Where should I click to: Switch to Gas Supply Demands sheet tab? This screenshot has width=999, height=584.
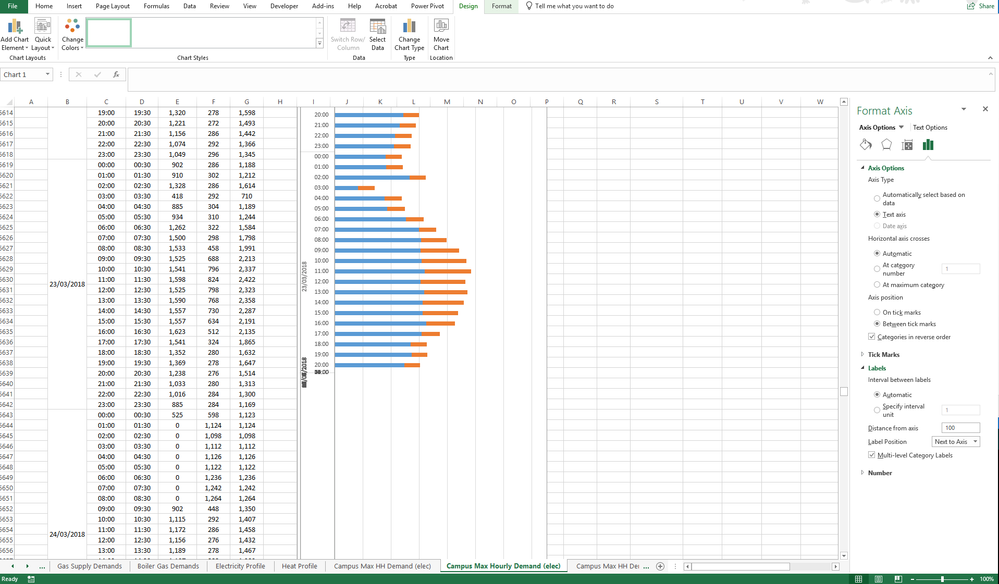[89, 566]
